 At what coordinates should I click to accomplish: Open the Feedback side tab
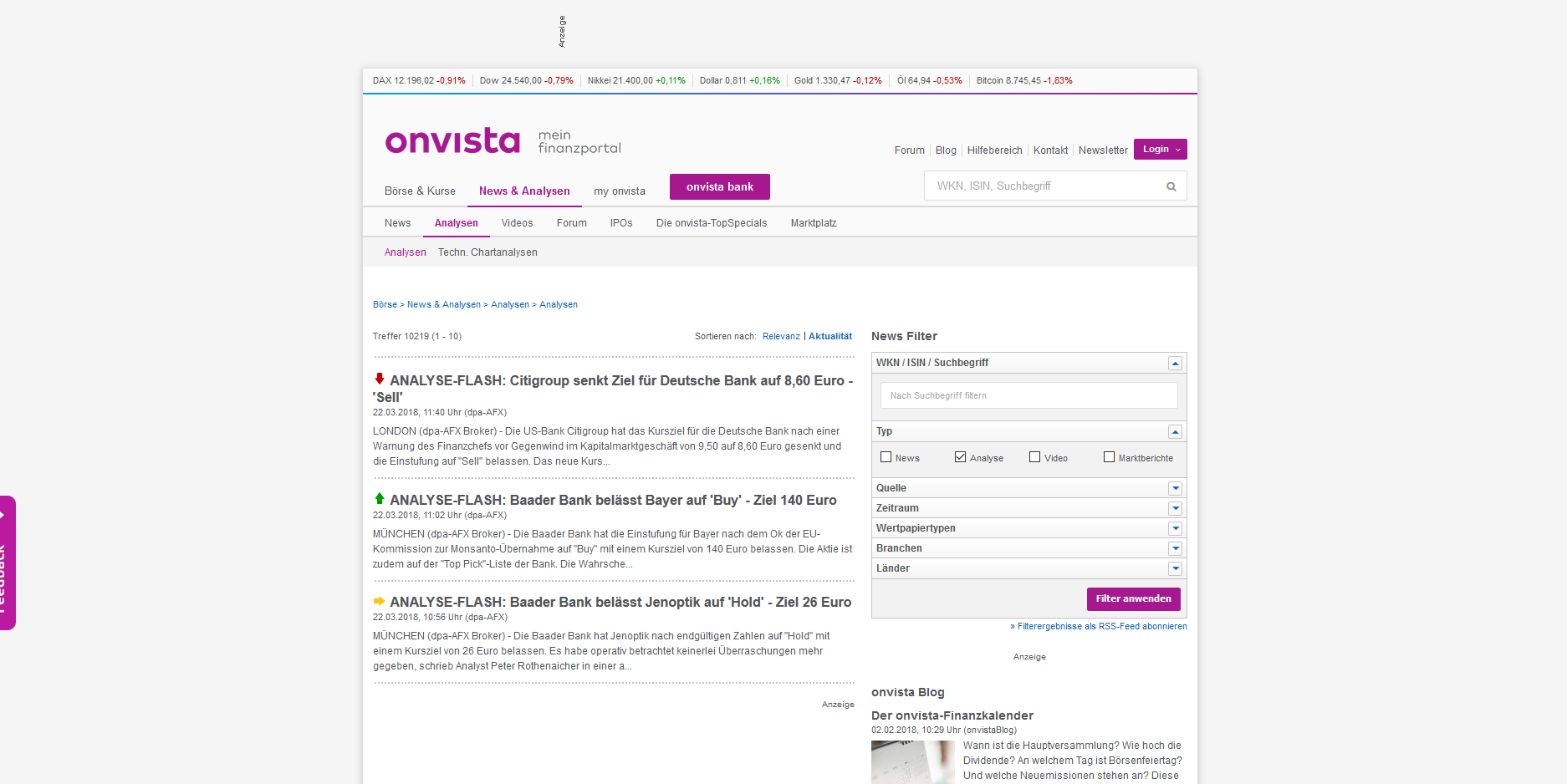7,563
